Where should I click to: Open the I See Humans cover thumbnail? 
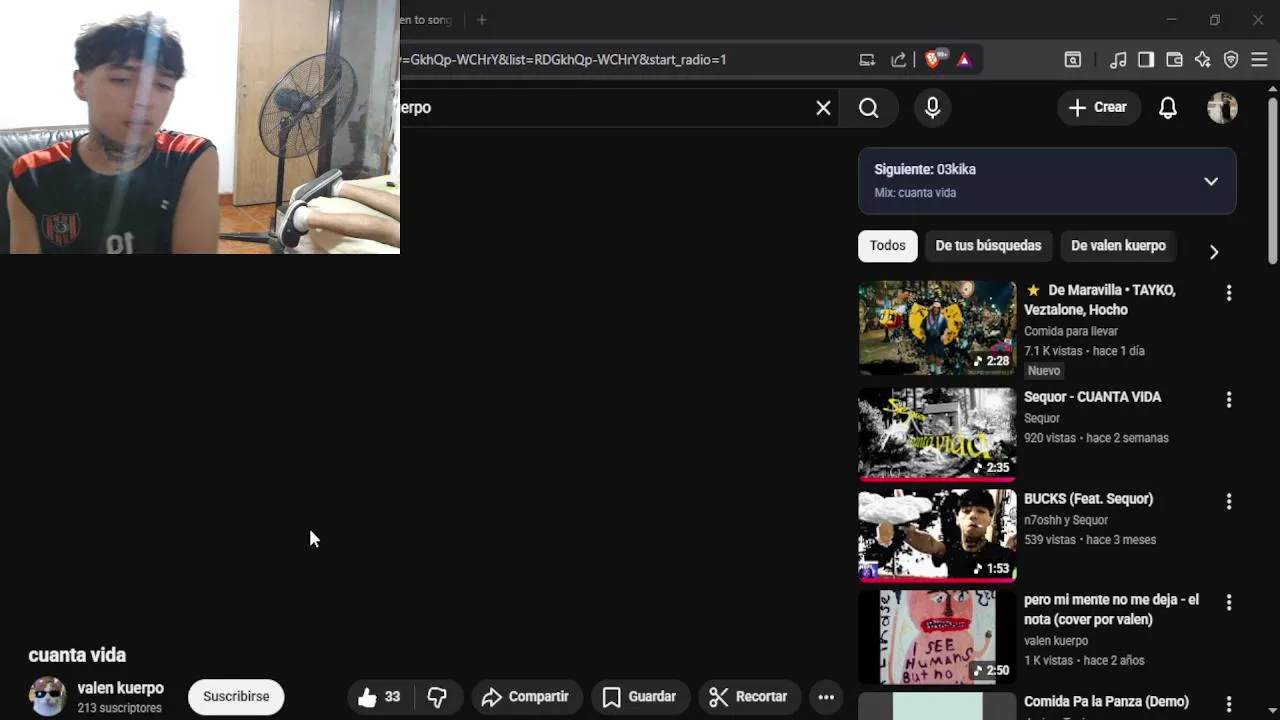[937, 637]
